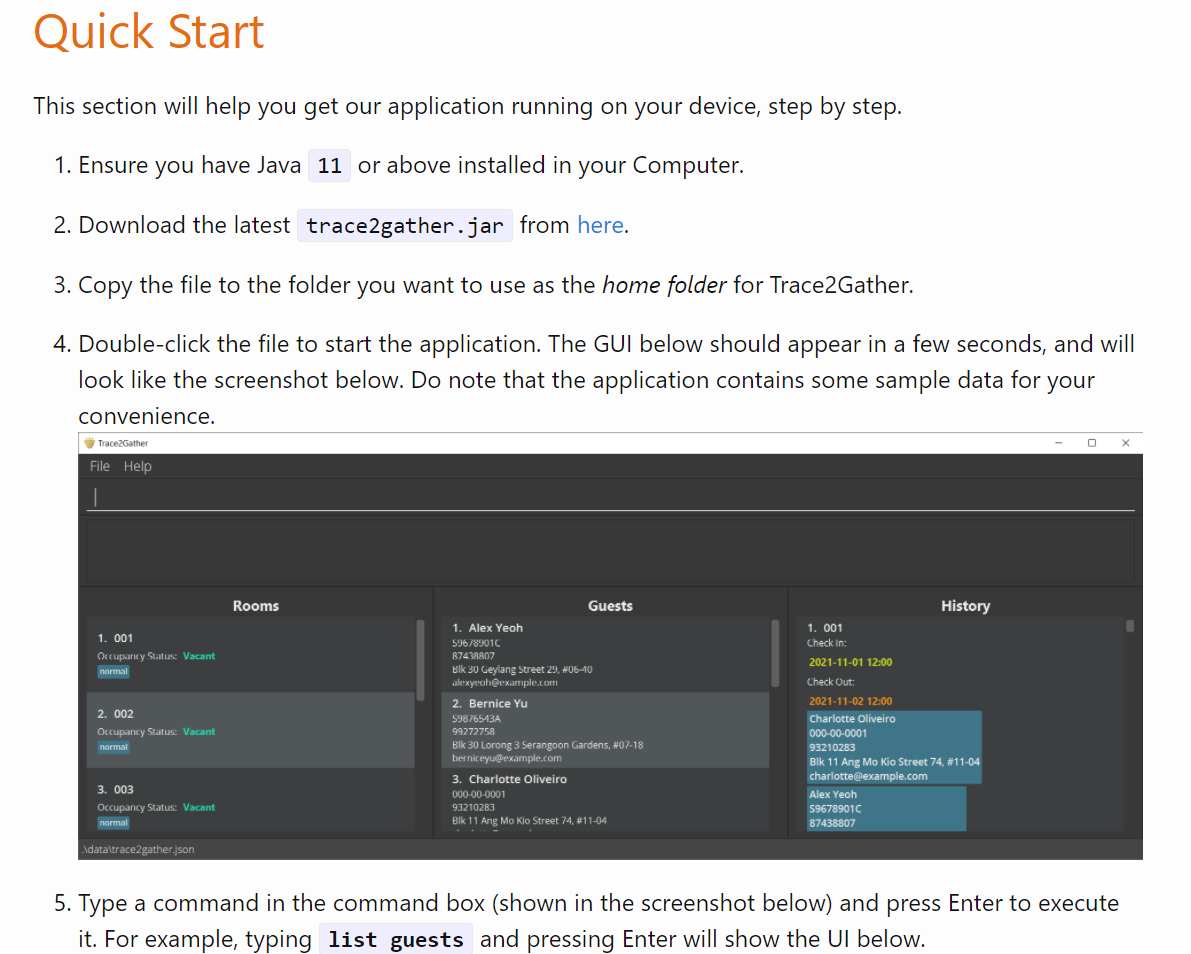Open the File menu in Trace2Gather

pyautogui.click(x=100, y=466)
